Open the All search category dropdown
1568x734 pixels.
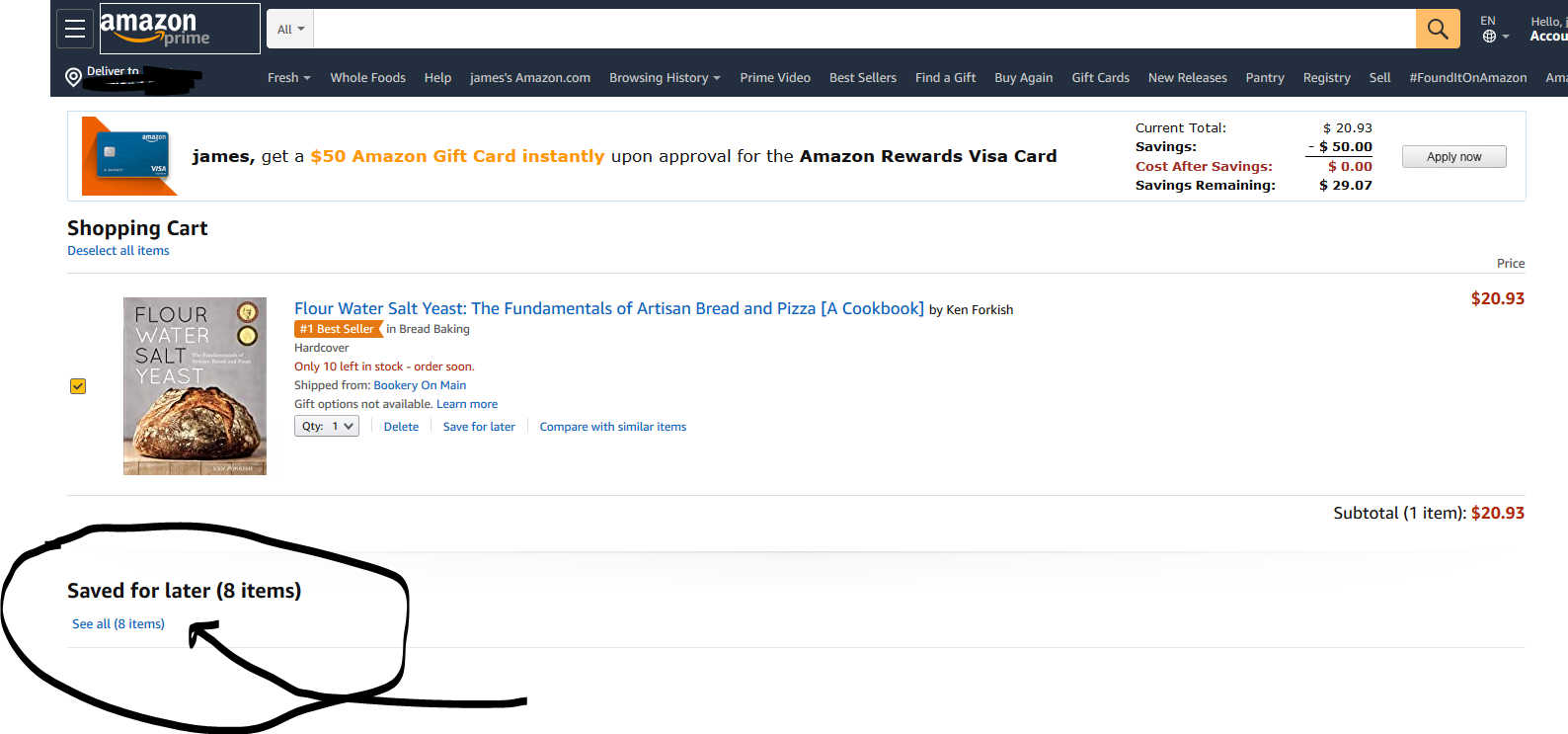point(290,30)
